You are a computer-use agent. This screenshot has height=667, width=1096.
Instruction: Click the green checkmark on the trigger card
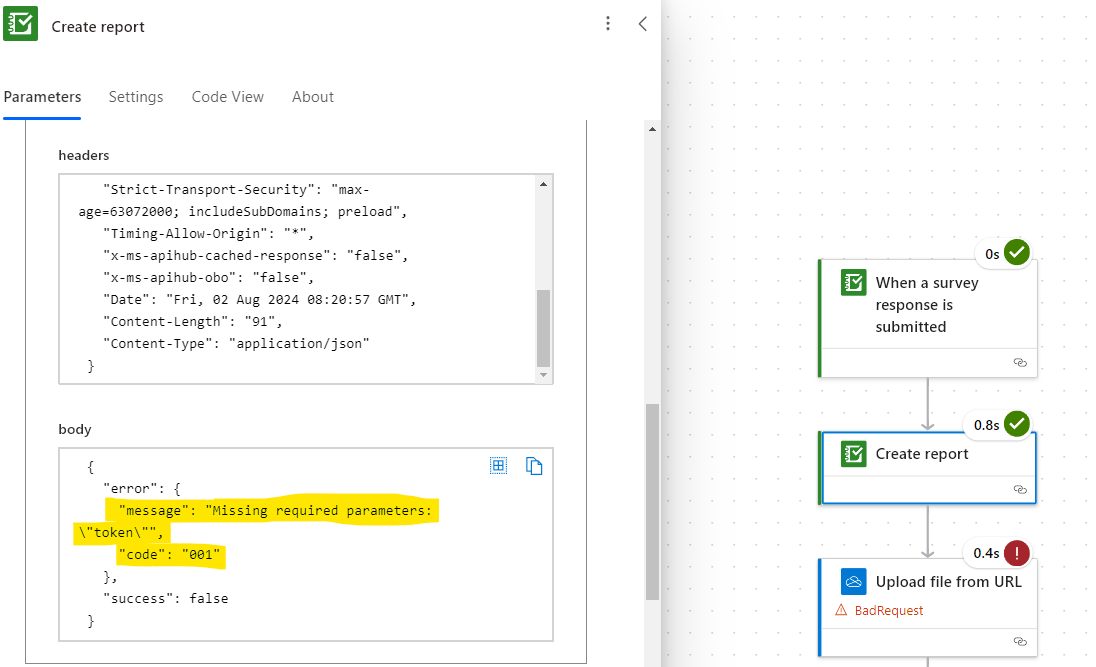click(1015, 253)
